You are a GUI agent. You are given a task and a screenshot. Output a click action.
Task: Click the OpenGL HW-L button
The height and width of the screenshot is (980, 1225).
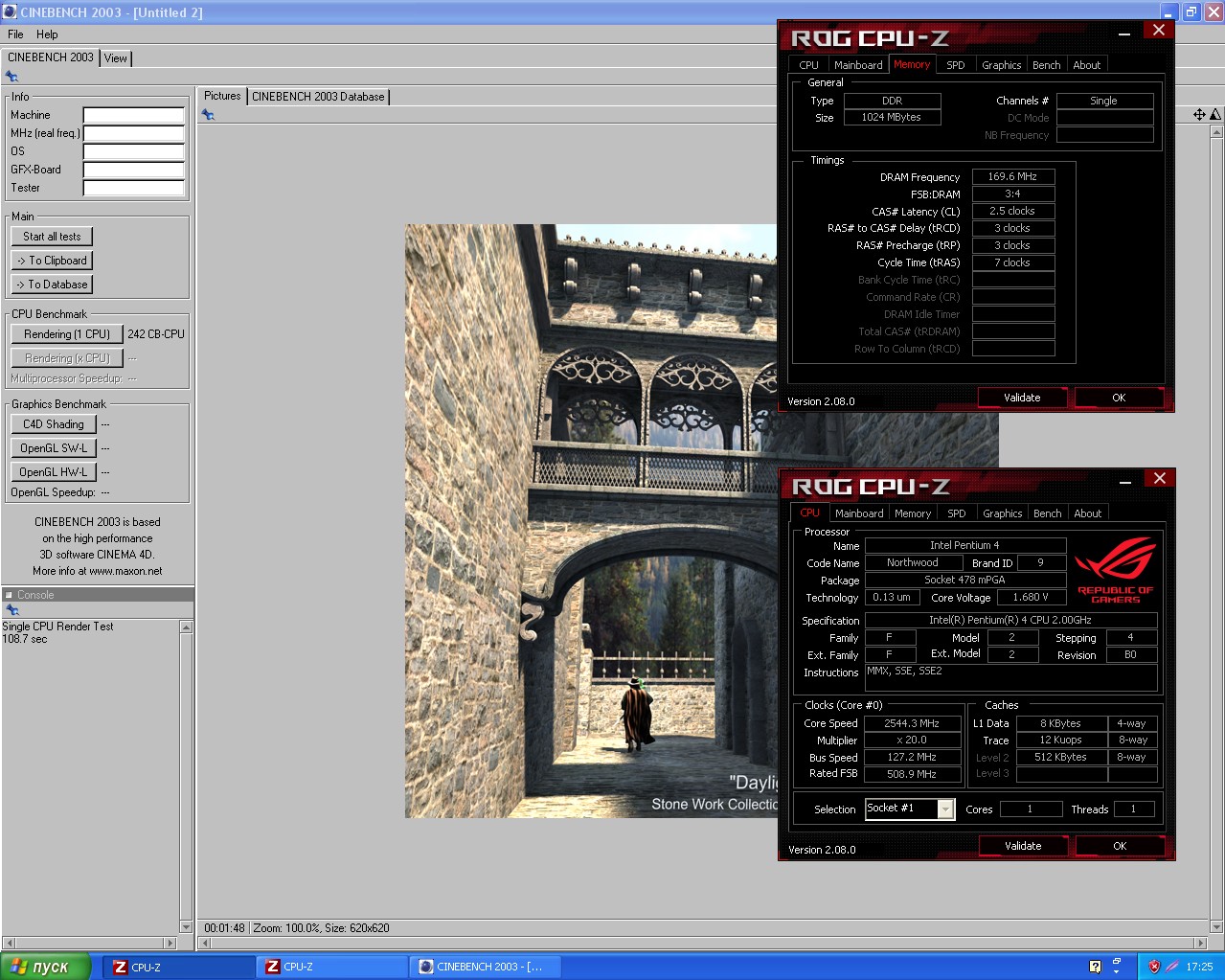point(54,472)
